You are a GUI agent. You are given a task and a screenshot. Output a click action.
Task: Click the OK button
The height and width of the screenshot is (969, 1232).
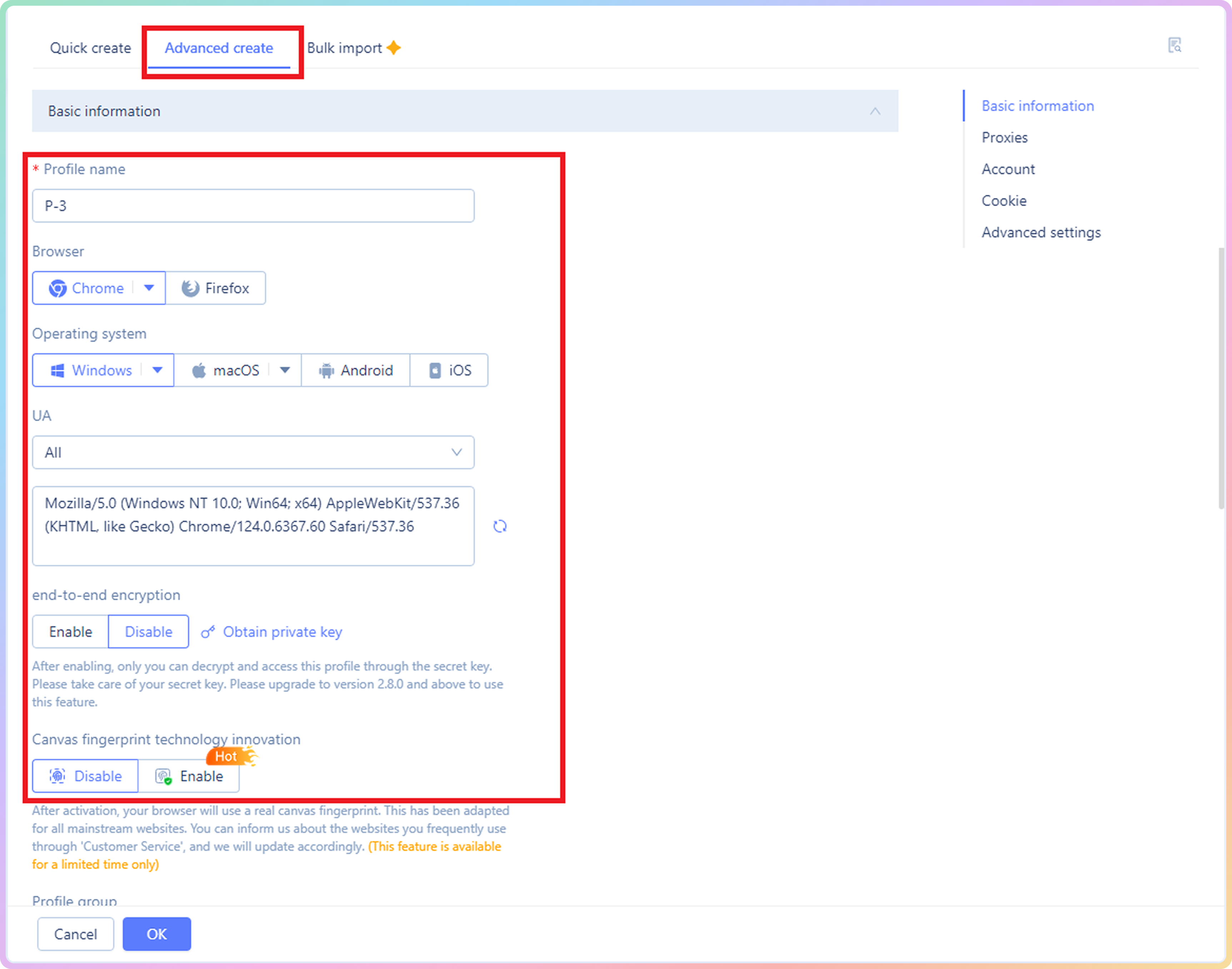pyautogui.click(x=157, y=934)
